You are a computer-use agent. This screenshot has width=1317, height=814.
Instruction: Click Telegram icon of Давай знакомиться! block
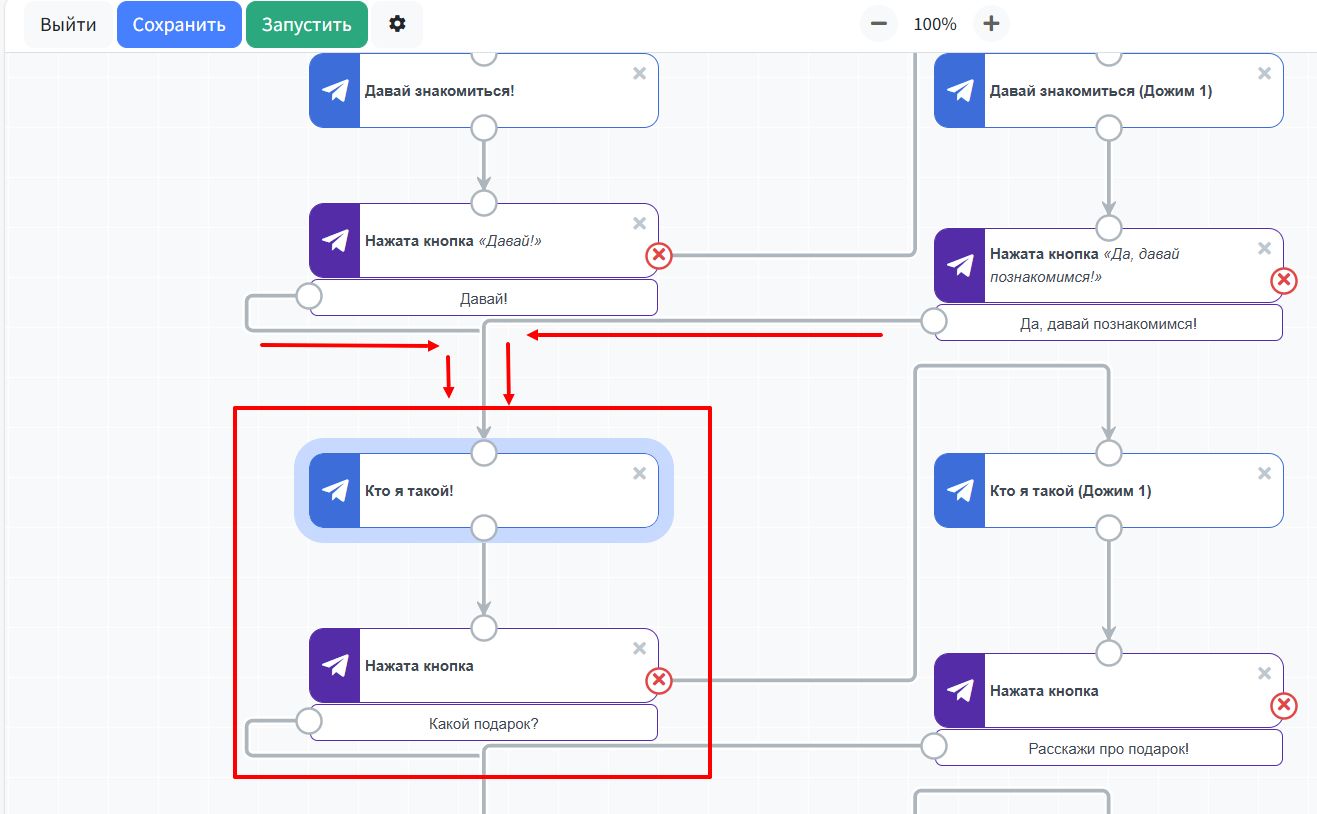pos(335,91)
